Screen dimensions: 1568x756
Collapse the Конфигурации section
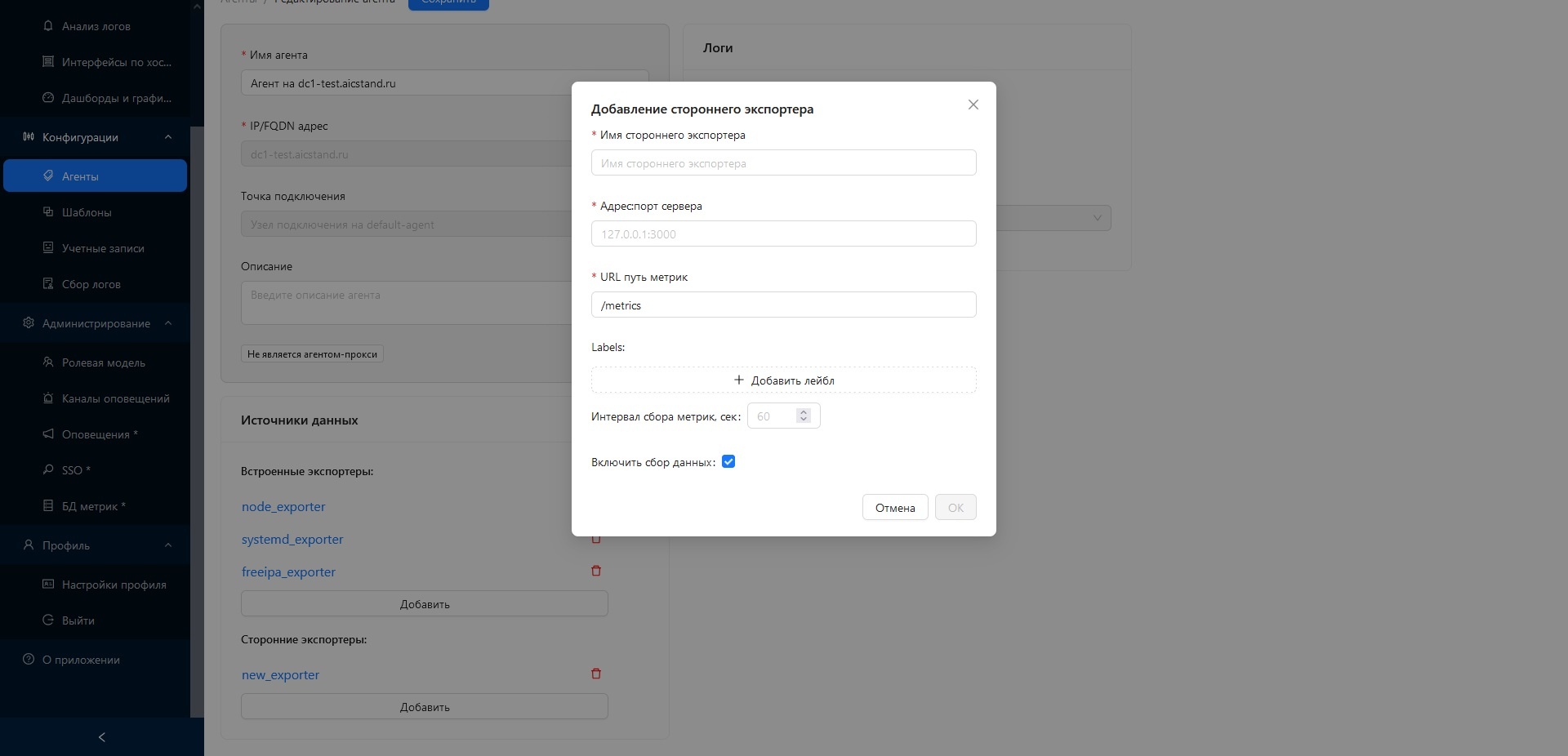click(x=168, y=137)
